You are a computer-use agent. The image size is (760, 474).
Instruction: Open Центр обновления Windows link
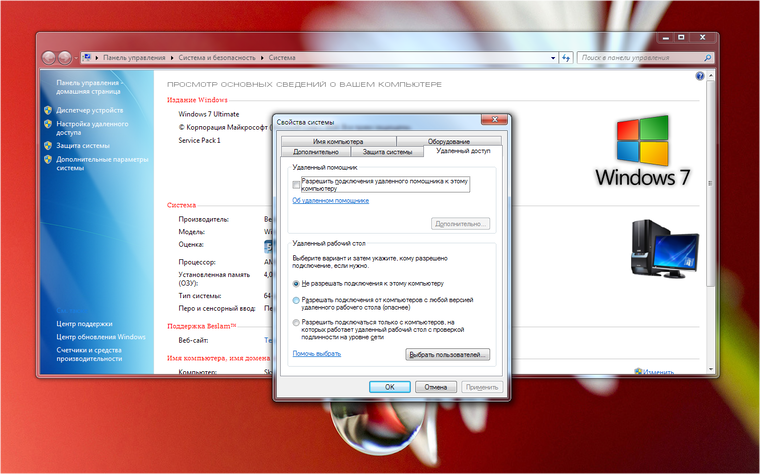click(x=101, y=337)
